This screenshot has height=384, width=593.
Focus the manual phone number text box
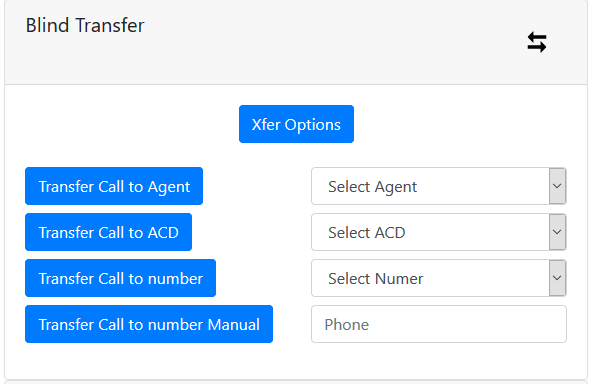(x=439, y=324)
